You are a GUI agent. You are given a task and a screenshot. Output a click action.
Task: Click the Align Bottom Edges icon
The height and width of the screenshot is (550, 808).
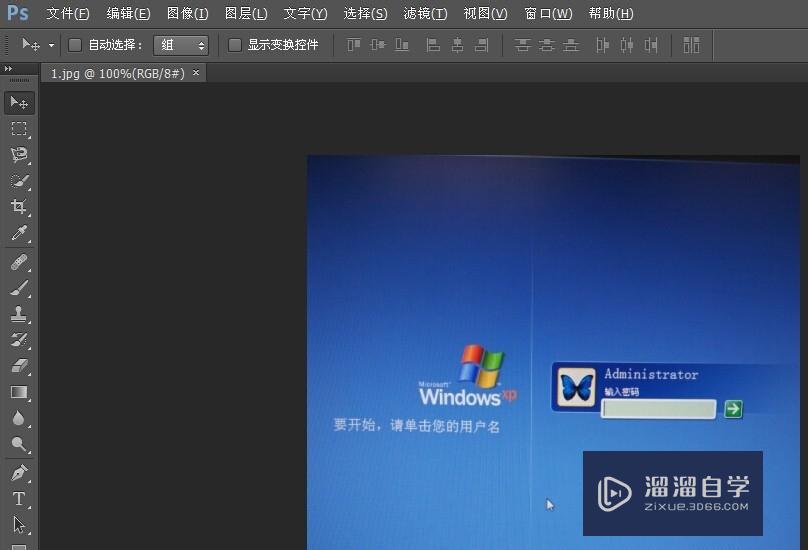pos(402,45)
